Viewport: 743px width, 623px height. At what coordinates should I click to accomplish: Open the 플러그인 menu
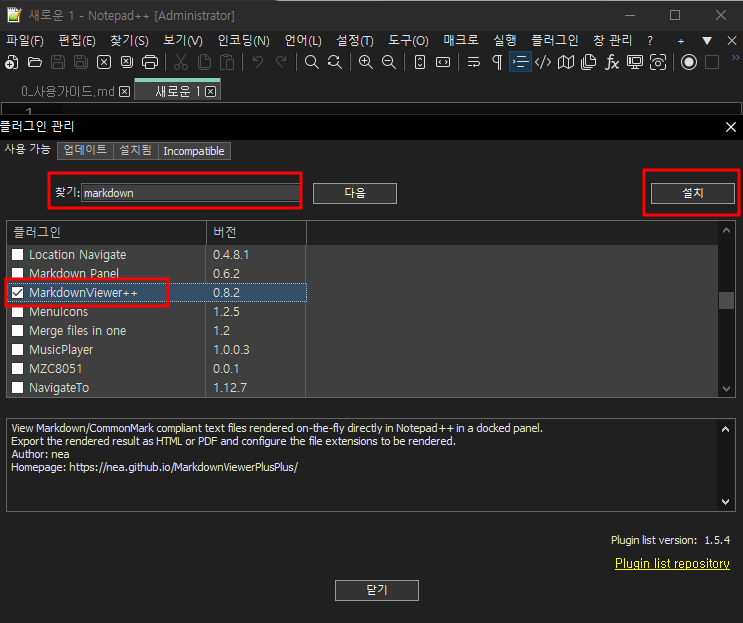click(554, 41)
